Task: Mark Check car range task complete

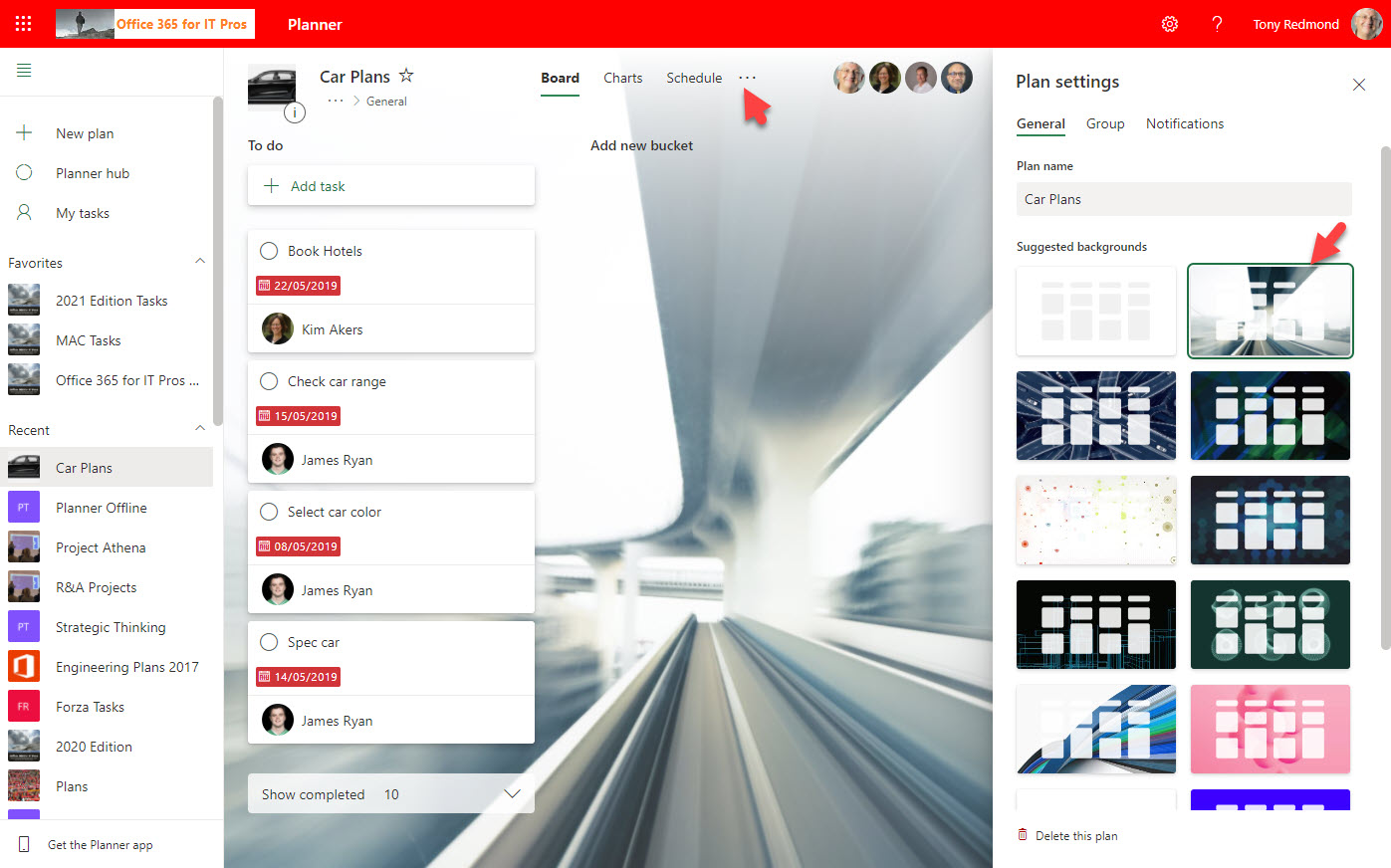Action: 269,381
